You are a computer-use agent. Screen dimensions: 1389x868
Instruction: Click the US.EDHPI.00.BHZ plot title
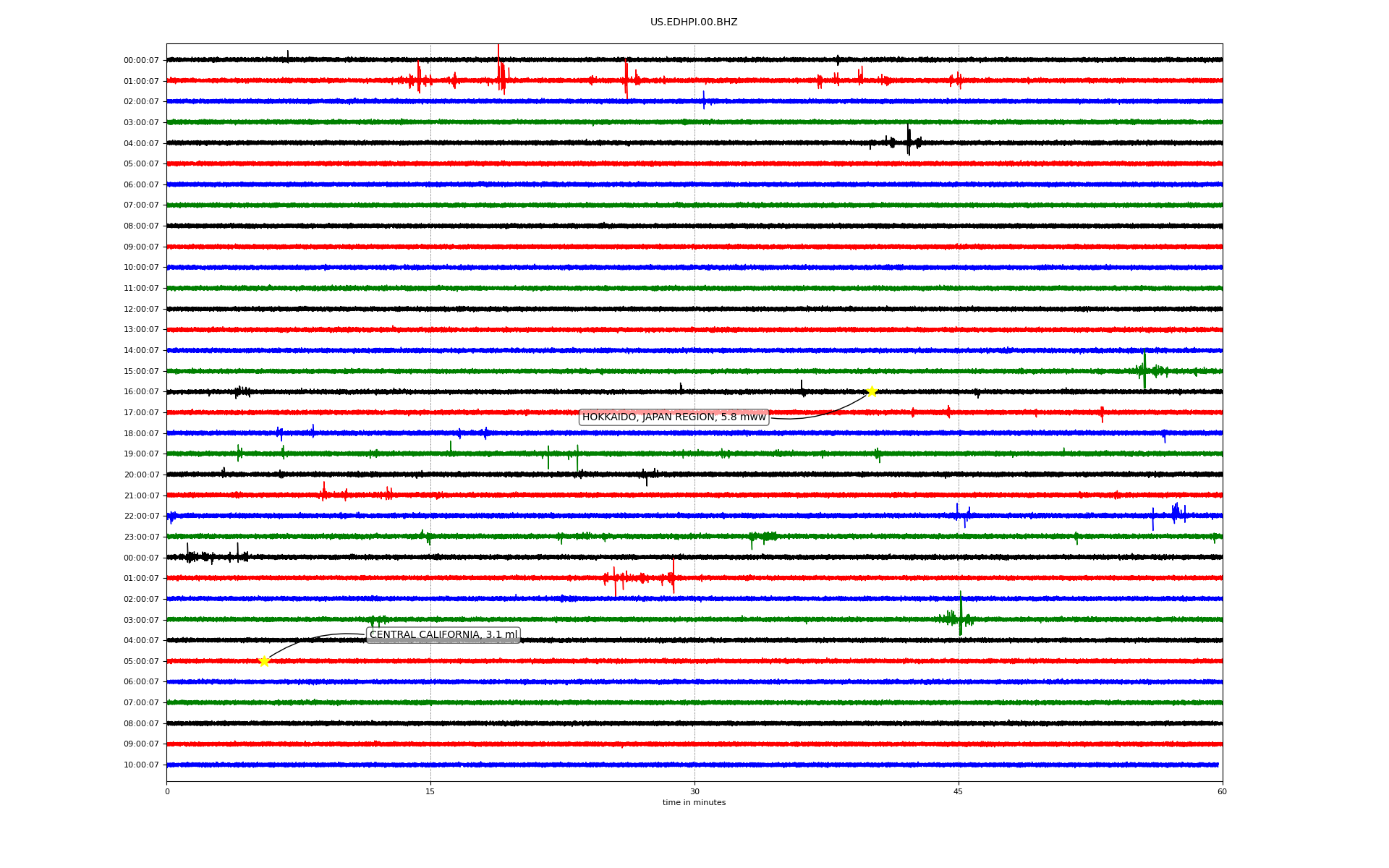click(x=694, y=22)
